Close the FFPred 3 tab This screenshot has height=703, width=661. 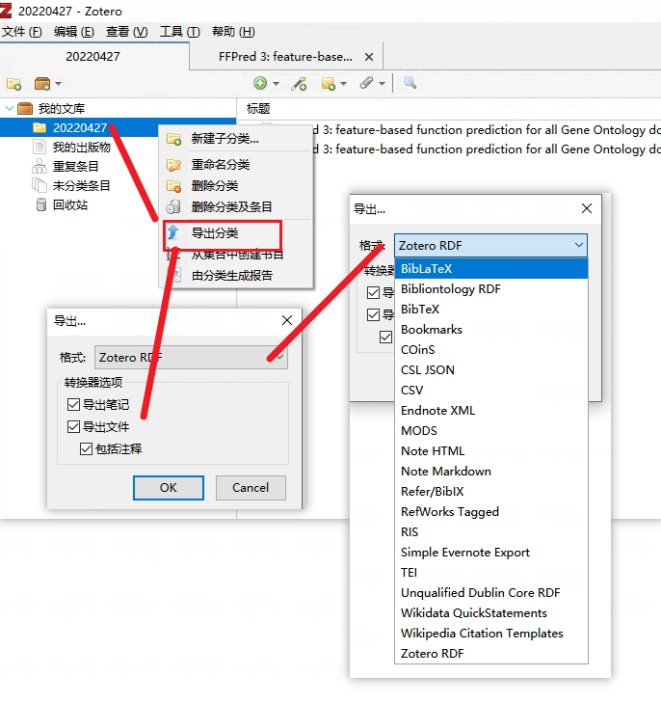pyautogui.click(x=369, y=57)
